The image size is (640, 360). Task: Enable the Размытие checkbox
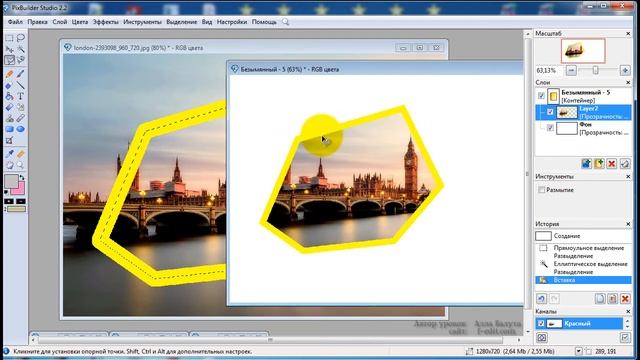click(x=541, y=190)
